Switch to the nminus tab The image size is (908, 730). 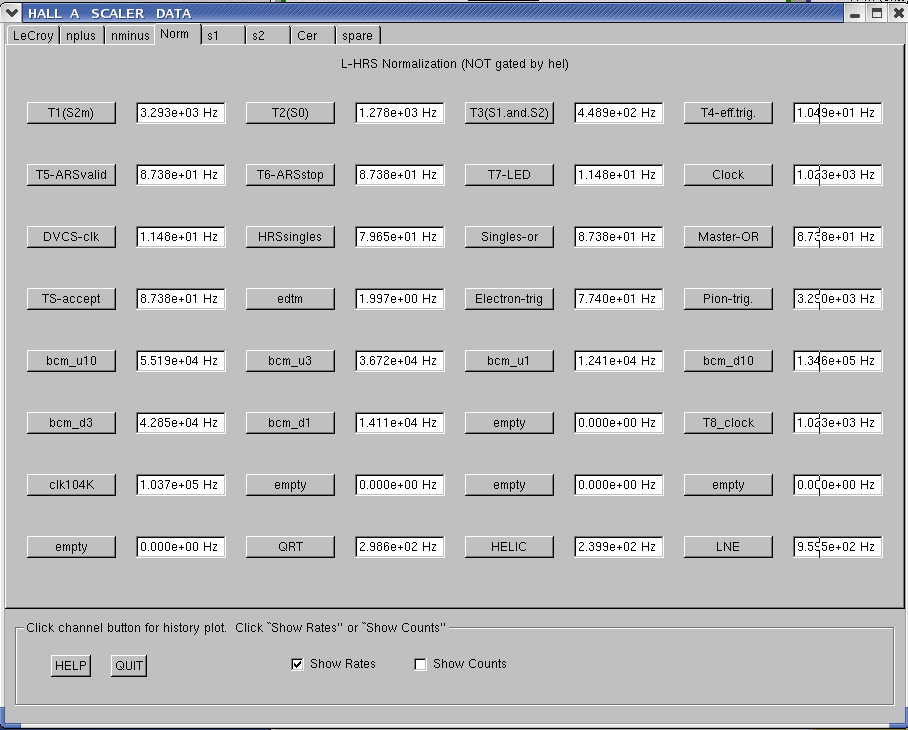click(130, 35)
